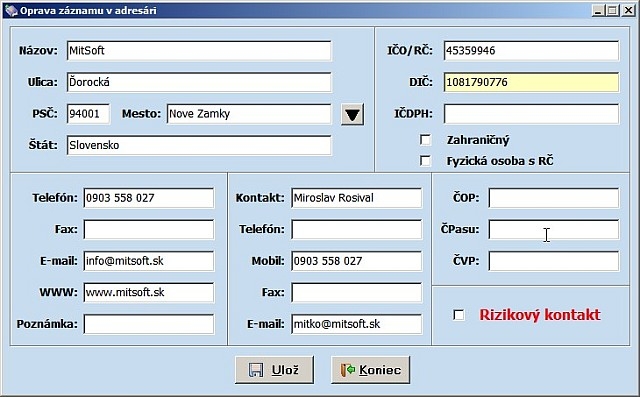Image resolution: width=640 pixels, height=397 pixels.
Task: Click the empty ČVP field
Action: pos(554,261)
